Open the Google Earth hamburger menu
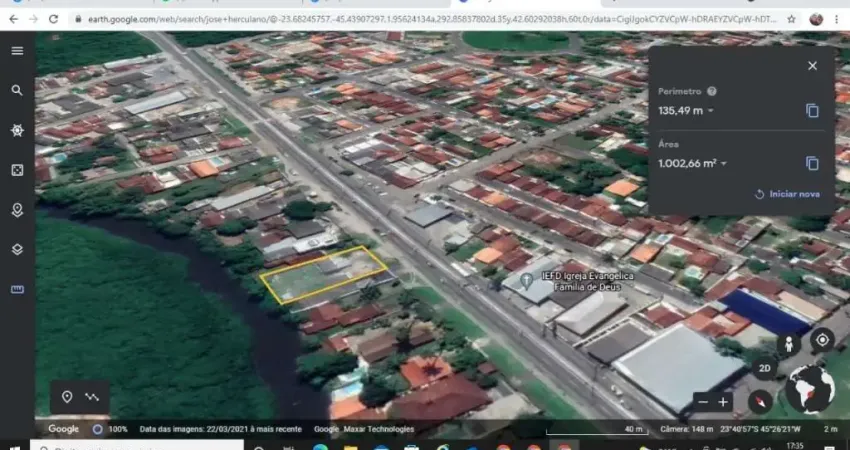Viewport: 850px width, 450px height. [17, 51]
